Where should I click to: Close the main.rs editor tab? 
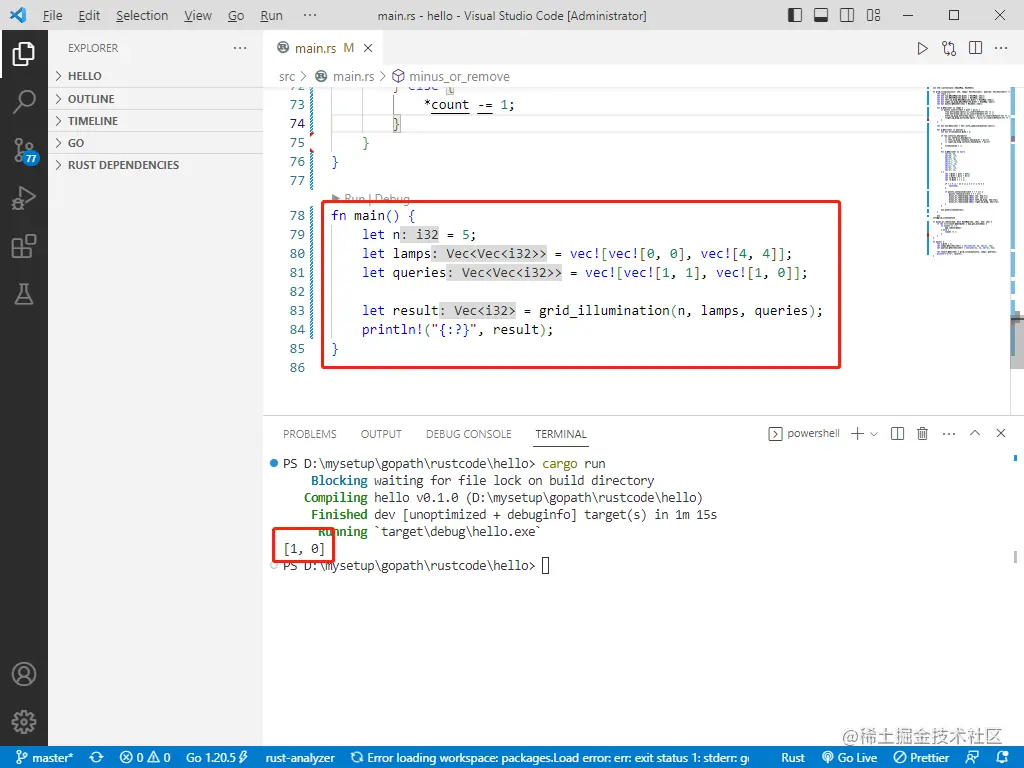[x=368, y=48]
